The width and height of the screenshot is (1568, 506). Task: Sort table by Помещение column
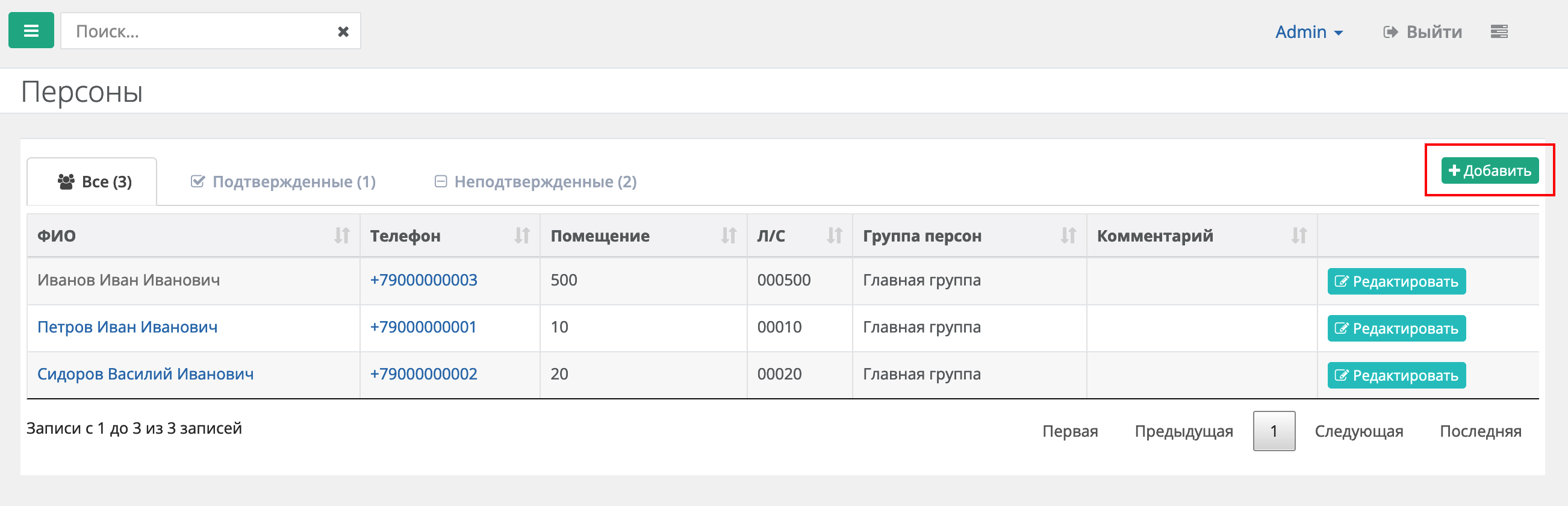tap(643, 236)
